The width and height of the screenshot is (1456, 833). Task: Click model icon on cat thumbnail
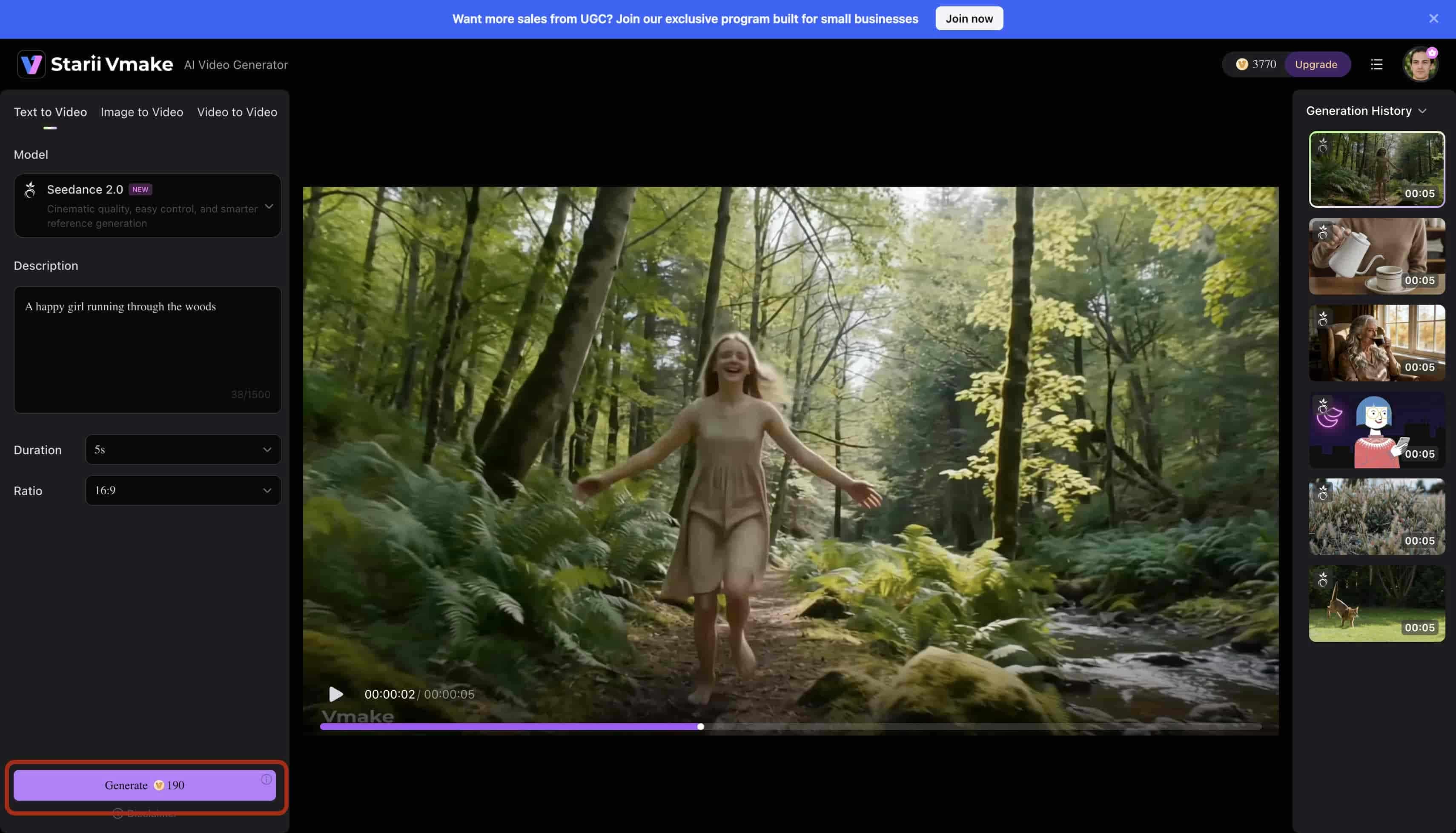pyautogui.click(x=1323, y=580)
